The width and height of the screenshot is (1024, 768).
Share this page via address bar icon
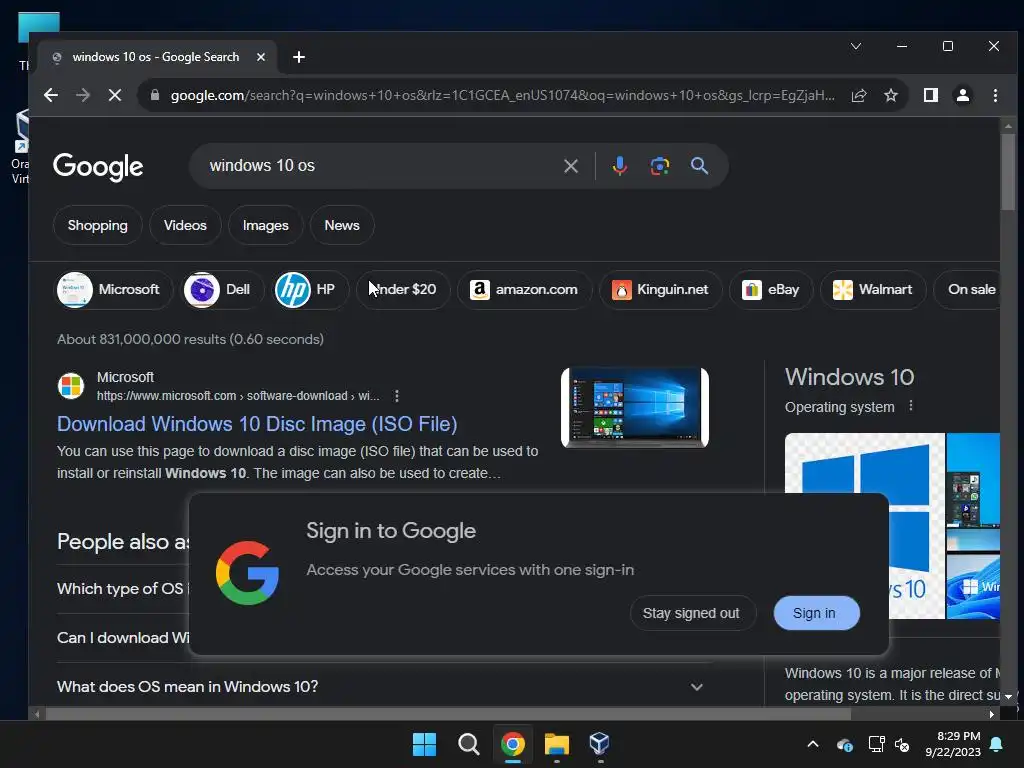pyautogui.click(x=859, y=95)
